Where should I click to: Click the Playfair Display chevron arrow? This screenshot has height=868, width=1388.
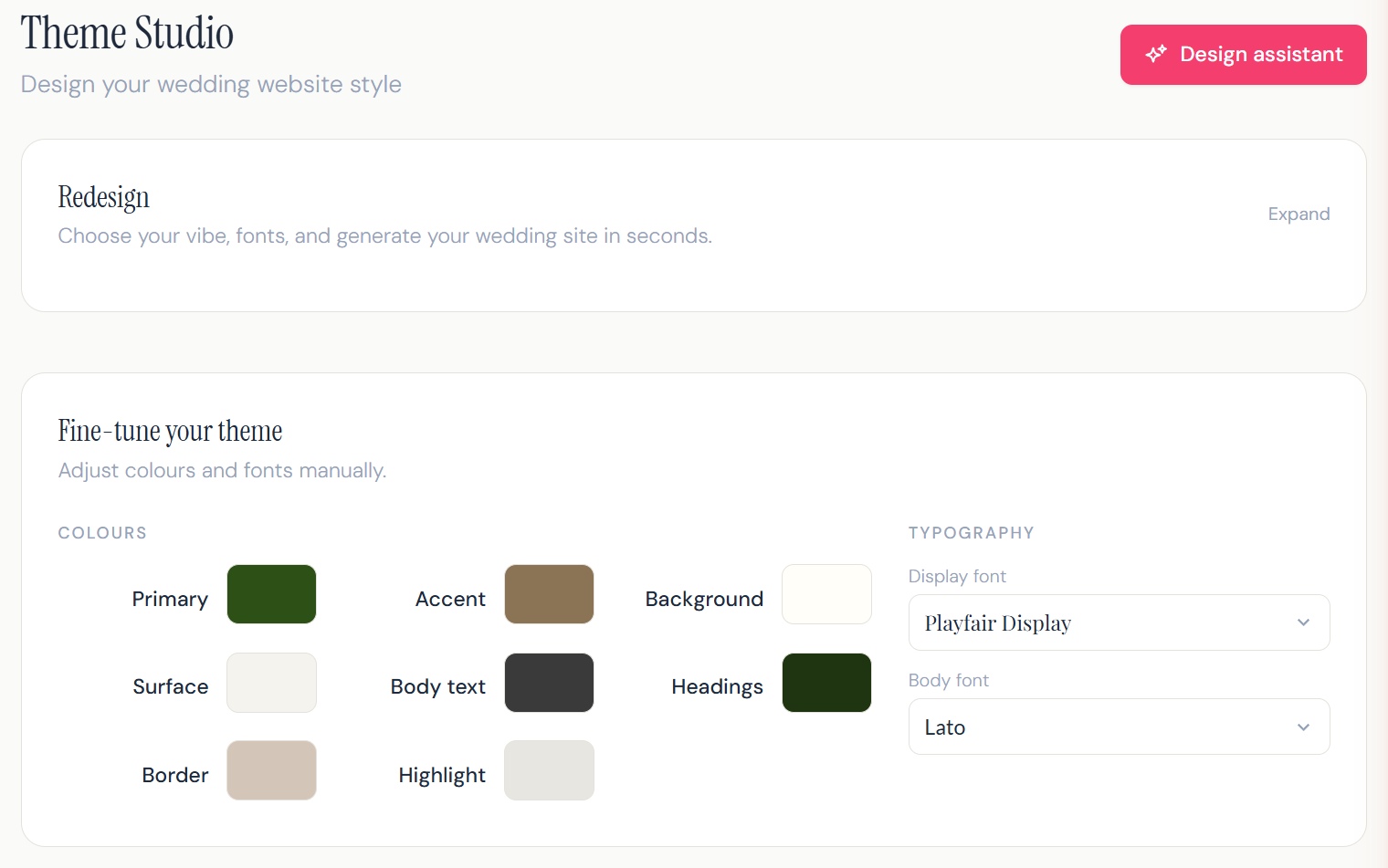[1303, 622]
